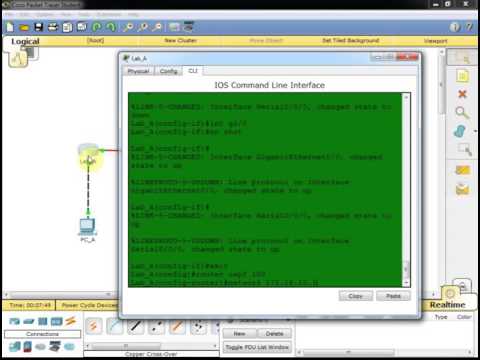This screenshot has width=480, height=360.
Task: Click the Open file folder icon
Action: [x=24, y=27]
